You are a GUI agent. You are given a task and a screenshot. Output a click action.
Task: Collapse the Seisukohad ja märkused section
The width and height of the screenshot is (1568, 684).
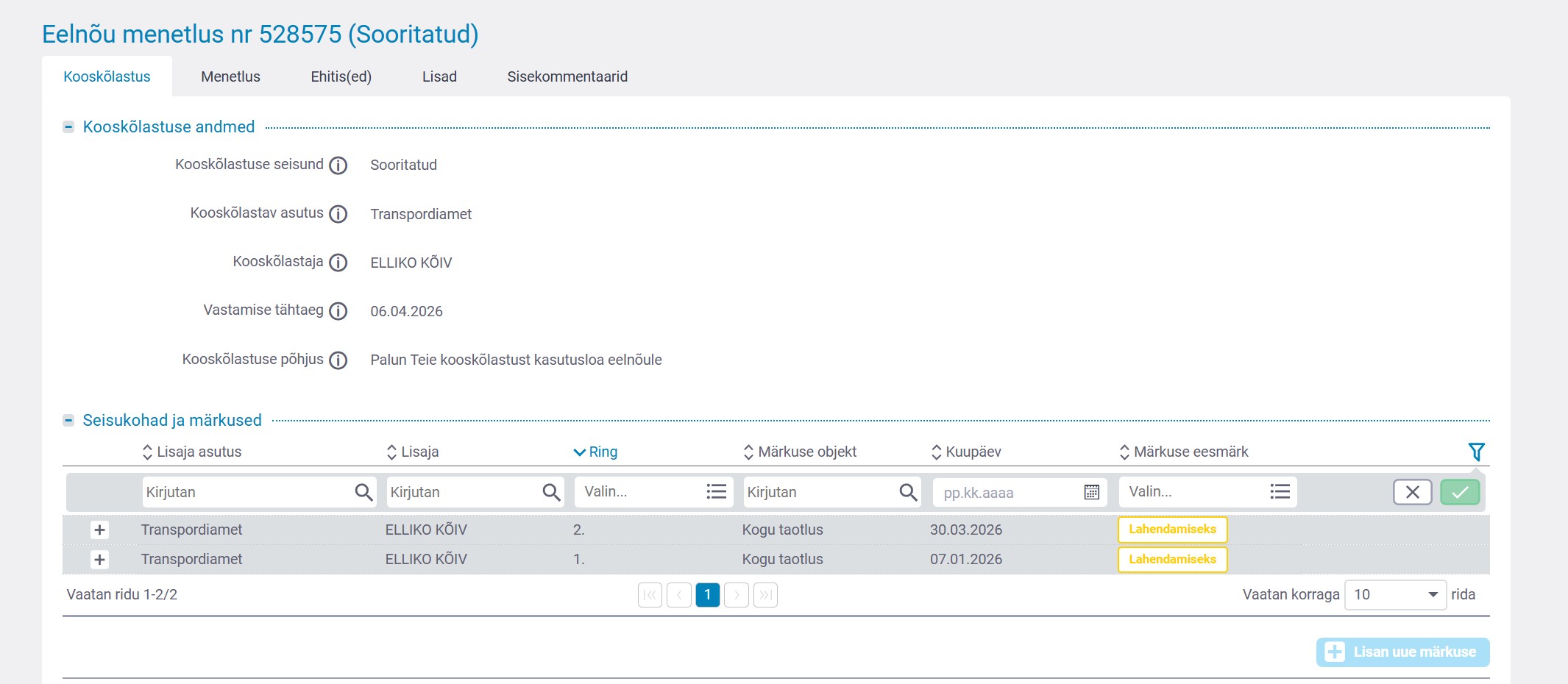(x=68, y=420)
